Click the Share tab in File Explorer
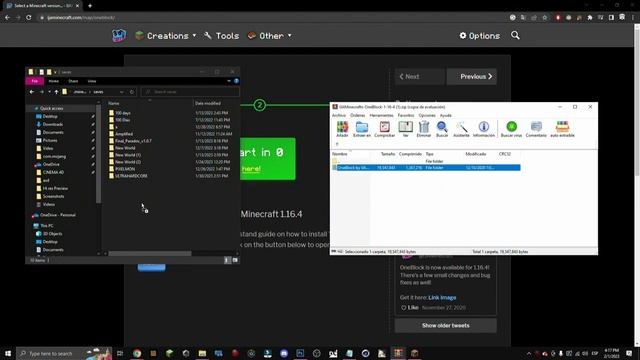640x360 pixels. (73, 81)
